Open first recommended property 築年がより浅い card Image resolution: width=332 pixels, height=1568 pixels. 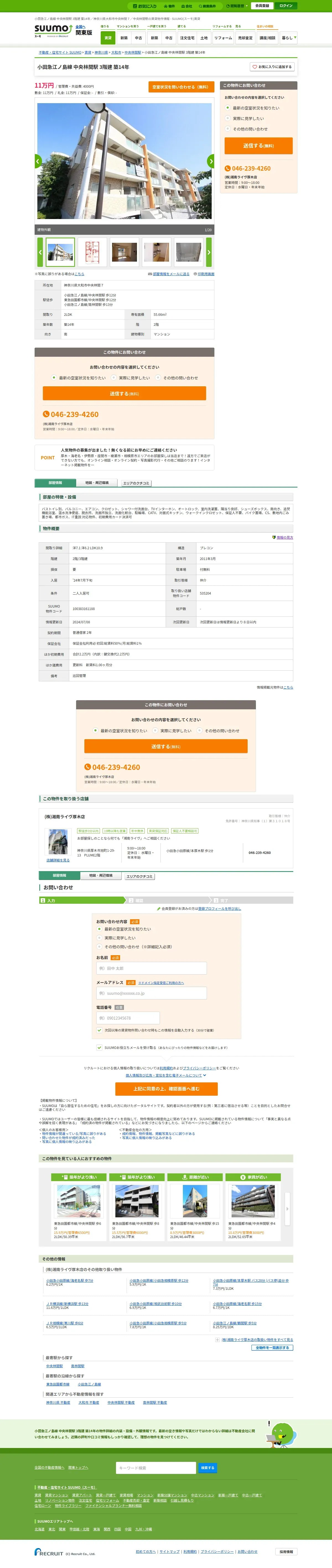click(79, 1208)
